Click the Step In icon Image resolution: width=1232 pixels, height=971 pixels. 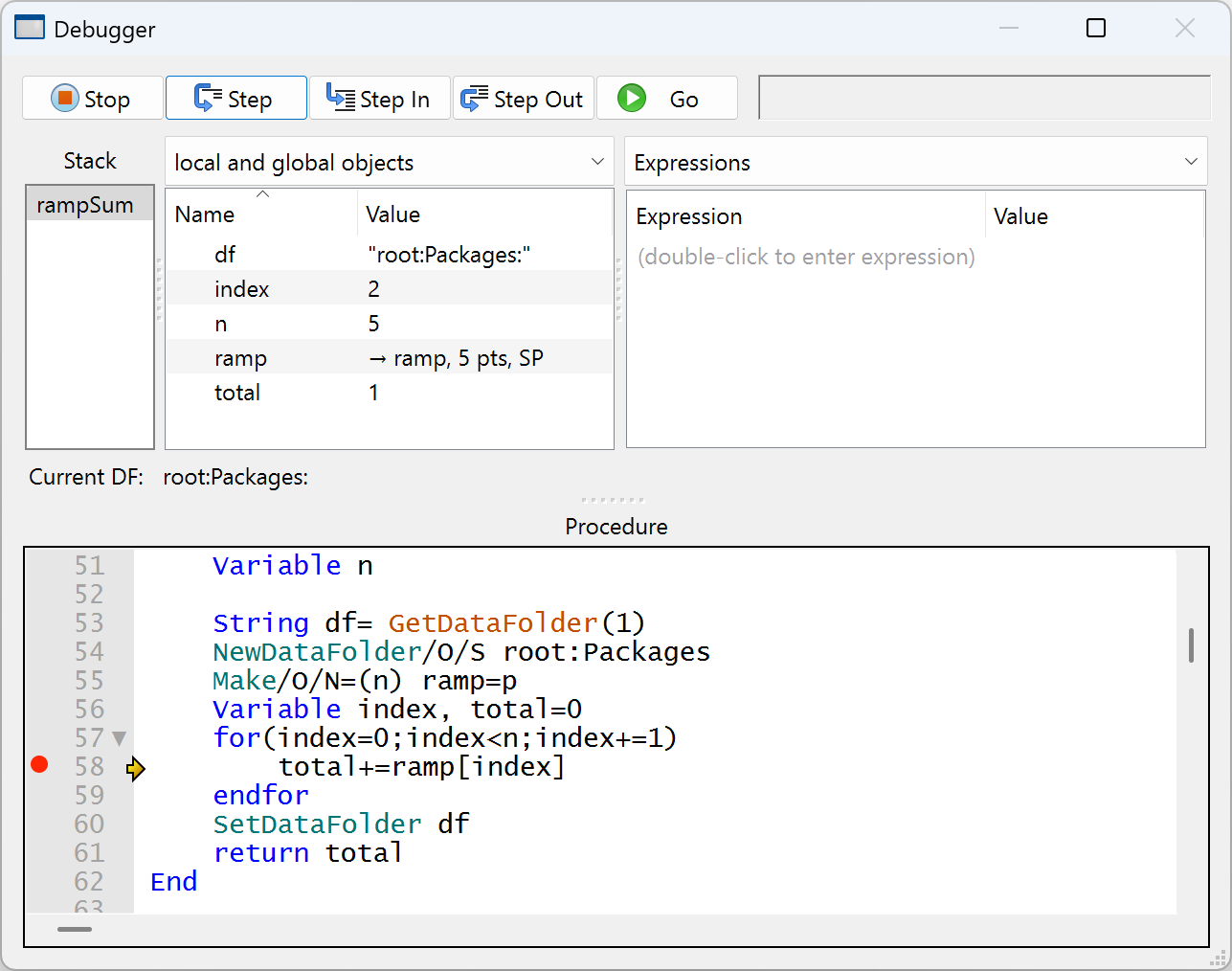(x=340, y=99)
